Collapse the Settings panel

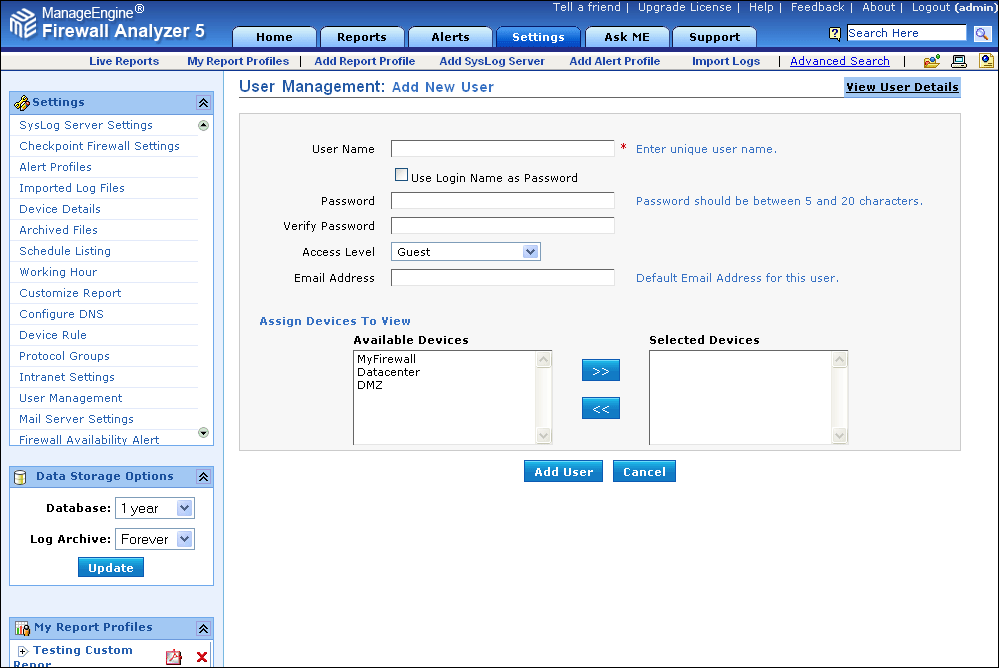[203, 103]
